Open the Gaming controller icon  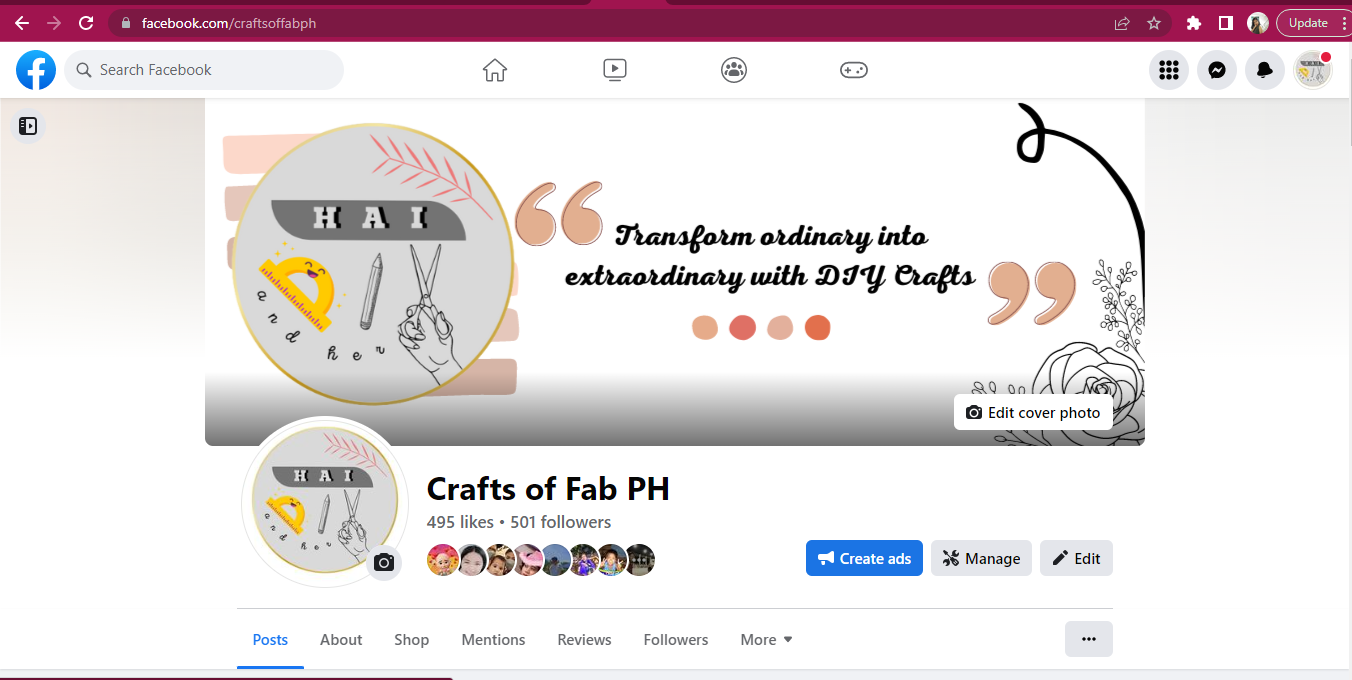coord(853,70)
